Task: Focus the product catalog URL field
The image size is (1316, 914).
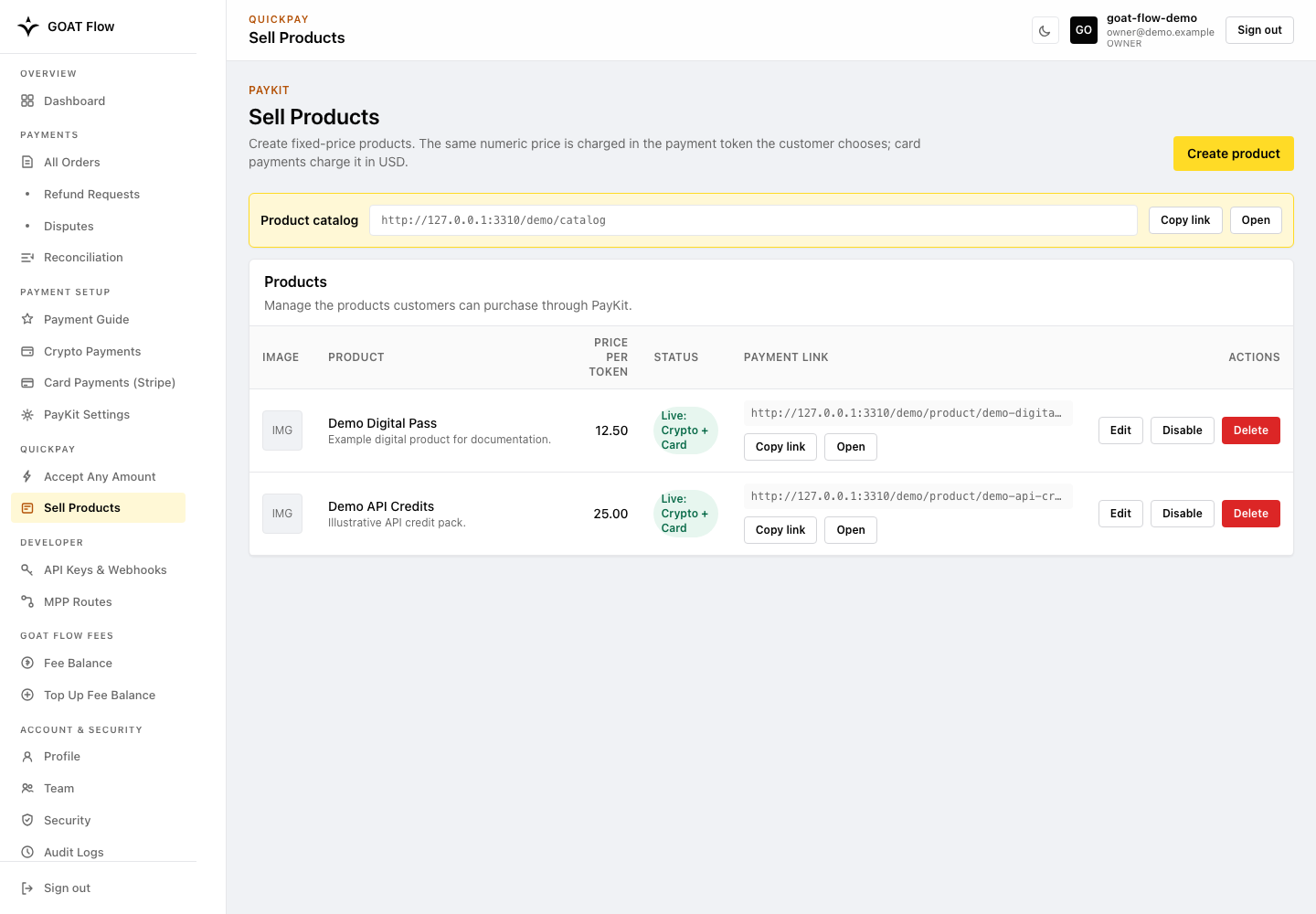Action: point(753,220)
